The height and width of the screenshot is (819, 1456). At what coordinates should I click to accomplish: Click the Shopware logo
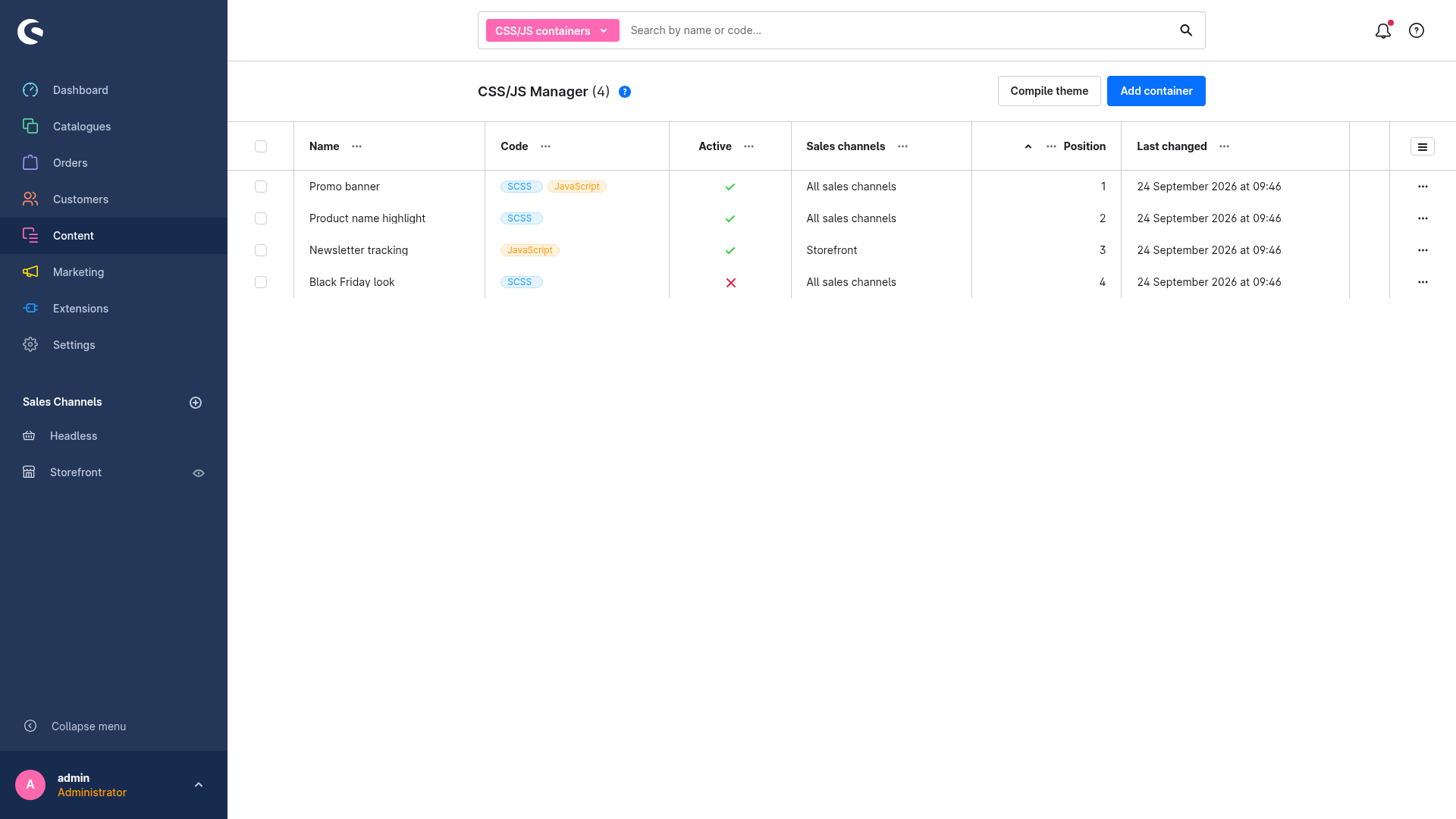coord(30,31)
